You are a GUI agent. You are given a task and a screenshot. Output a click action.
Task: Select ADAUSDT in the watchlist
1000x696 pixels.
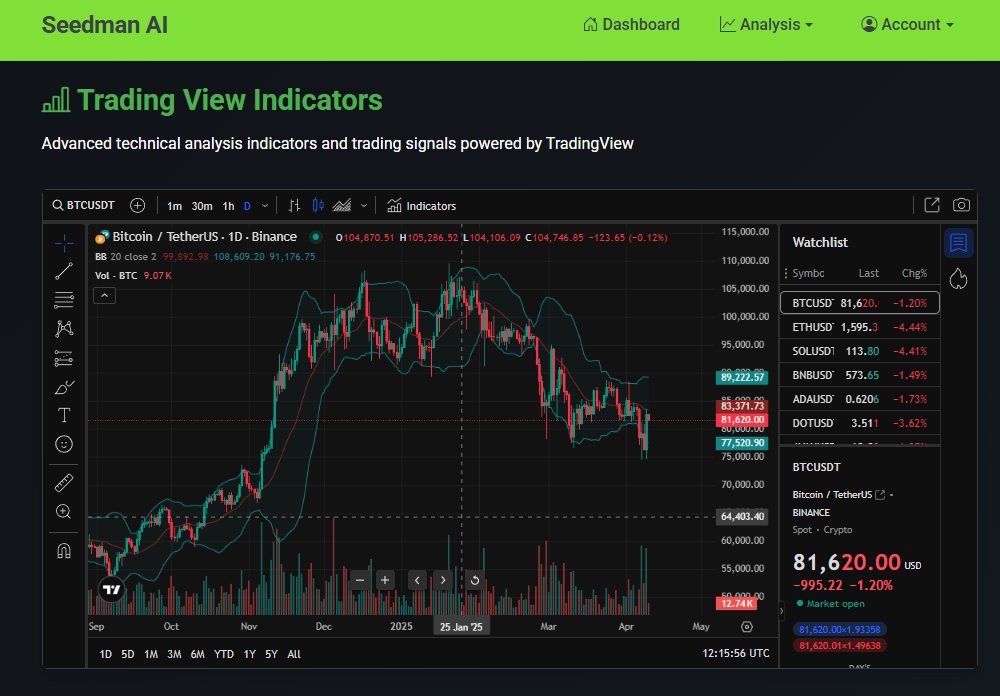(860, 399)
